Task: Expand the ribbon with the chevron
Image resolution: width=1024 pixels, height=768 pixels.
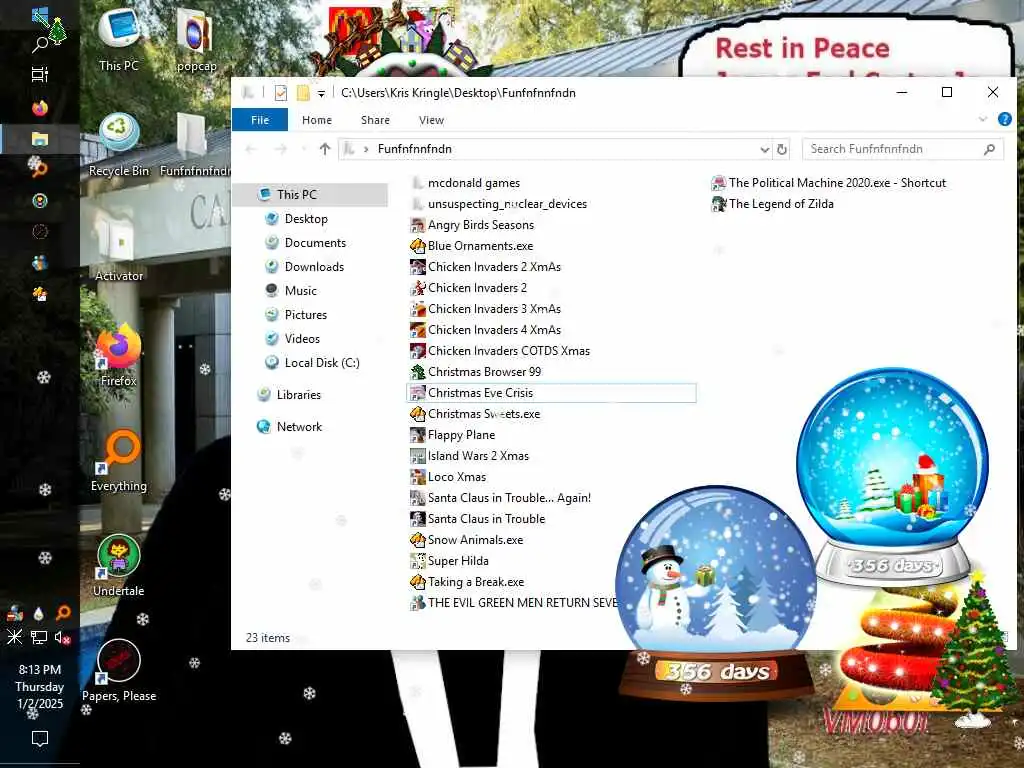Action: [982, 119]
